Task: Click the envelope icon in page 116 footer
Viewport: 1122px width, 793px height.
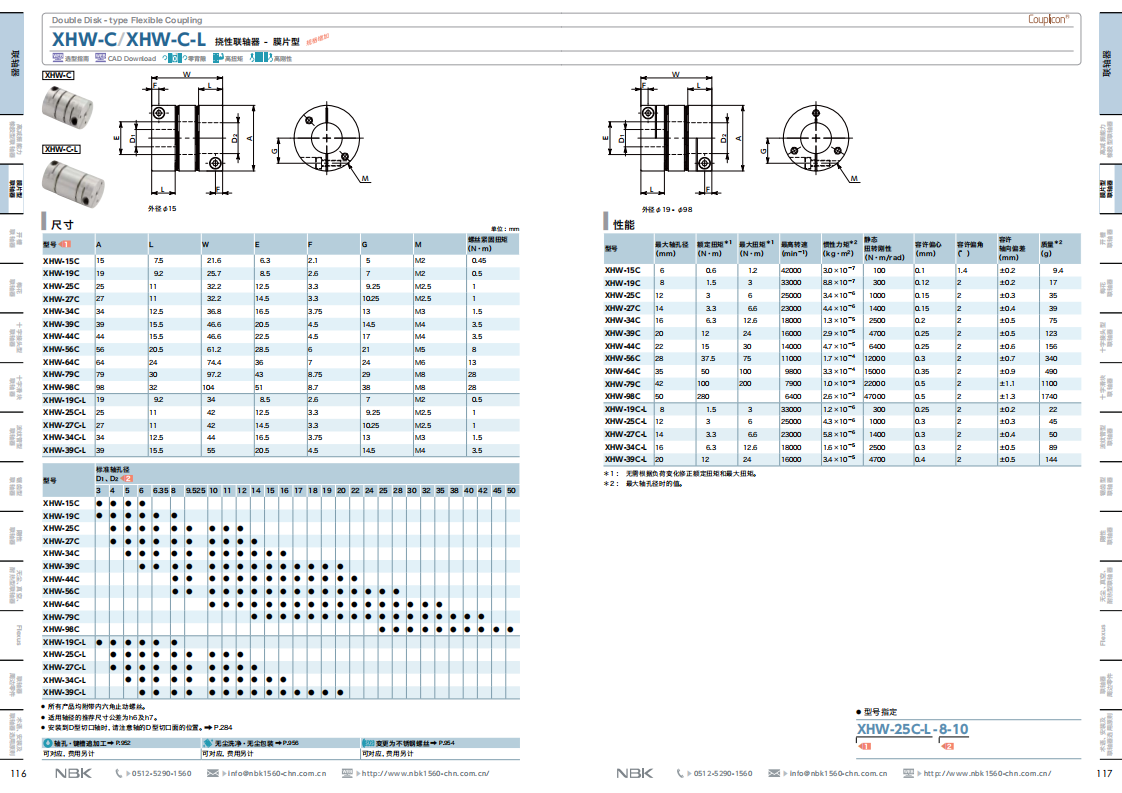Action: (213, 773)
